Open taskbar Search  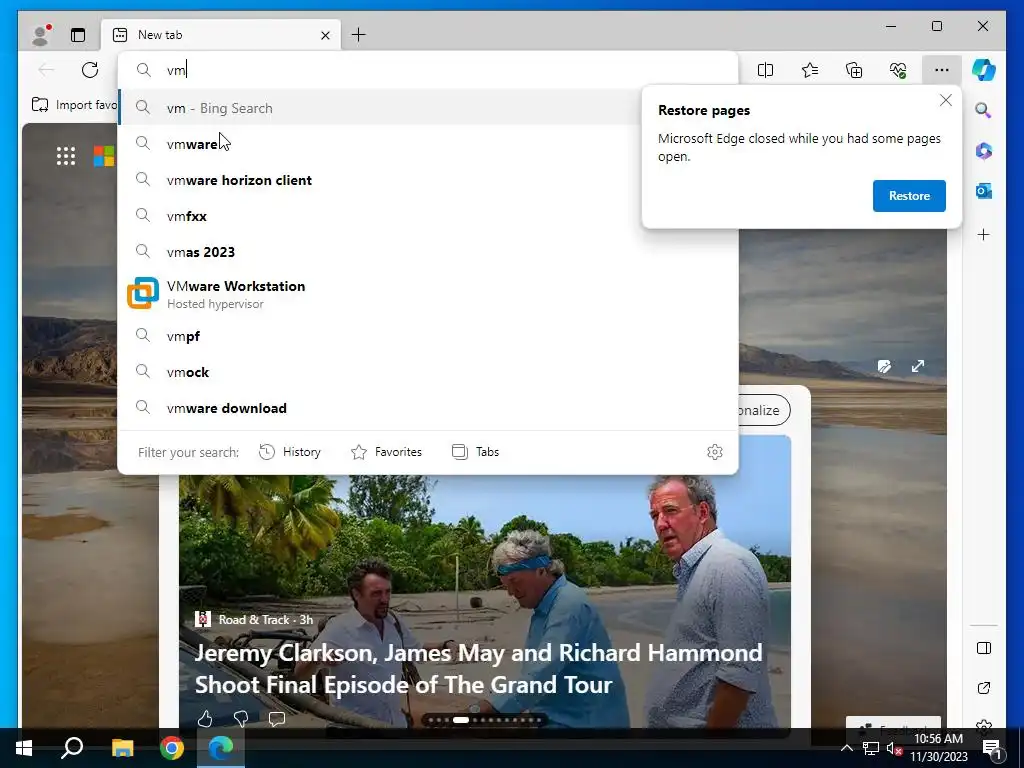72,748
